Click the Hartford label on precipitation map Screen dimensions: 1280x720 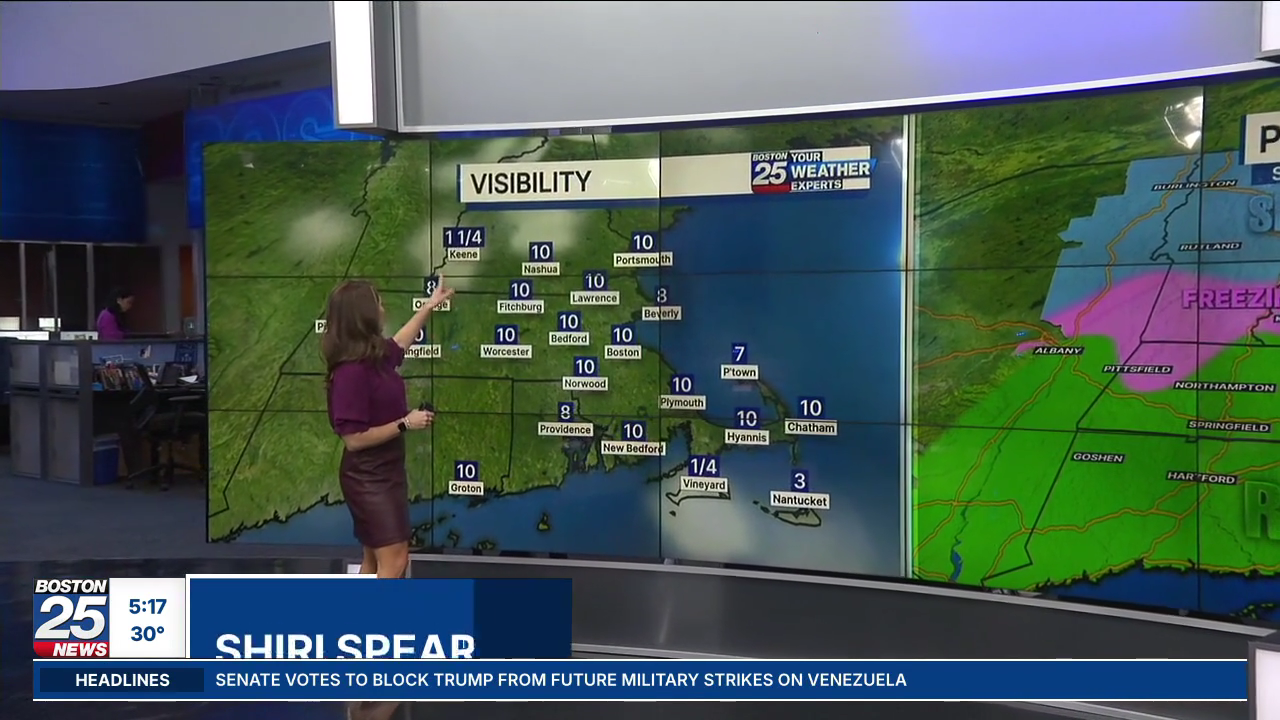pos(1201,478)
